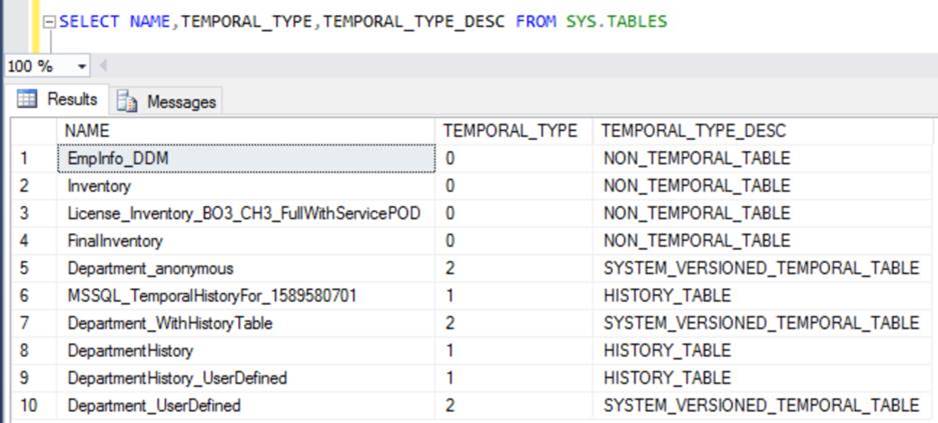Switch to the Results tab
The image size is (938, 423).
pos(59,100)
